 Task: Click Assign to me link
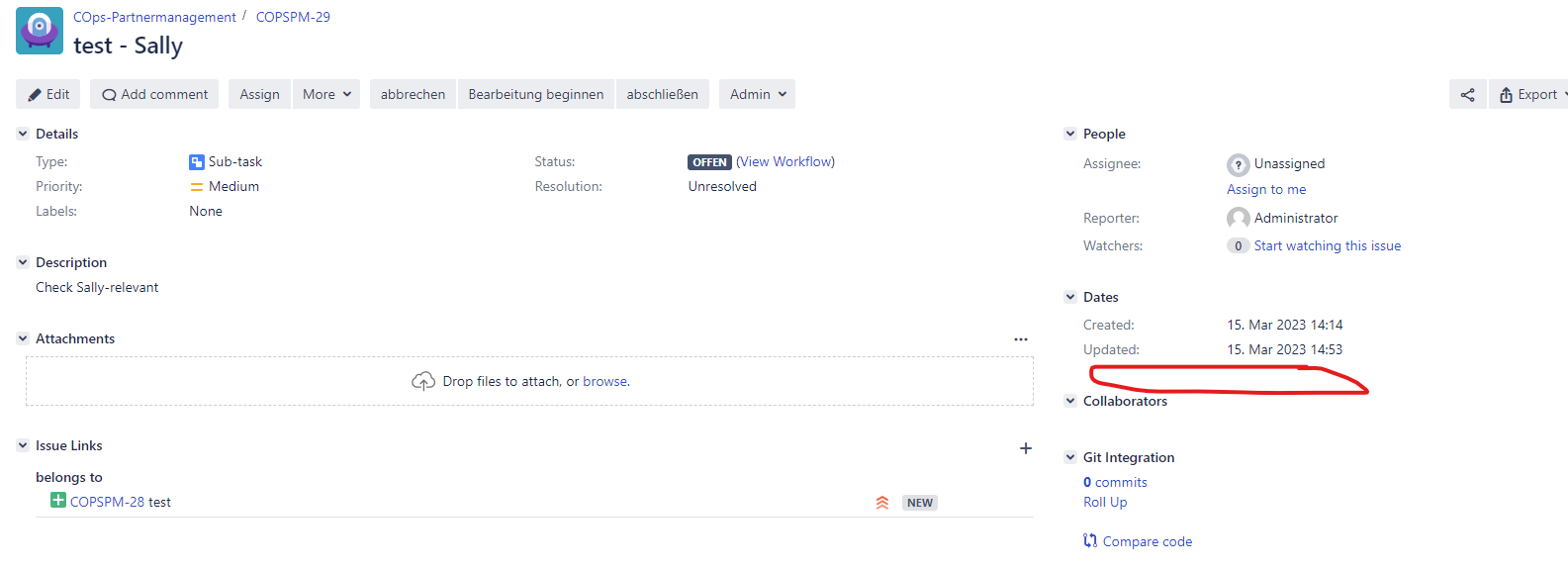(x=1266, y=190)
